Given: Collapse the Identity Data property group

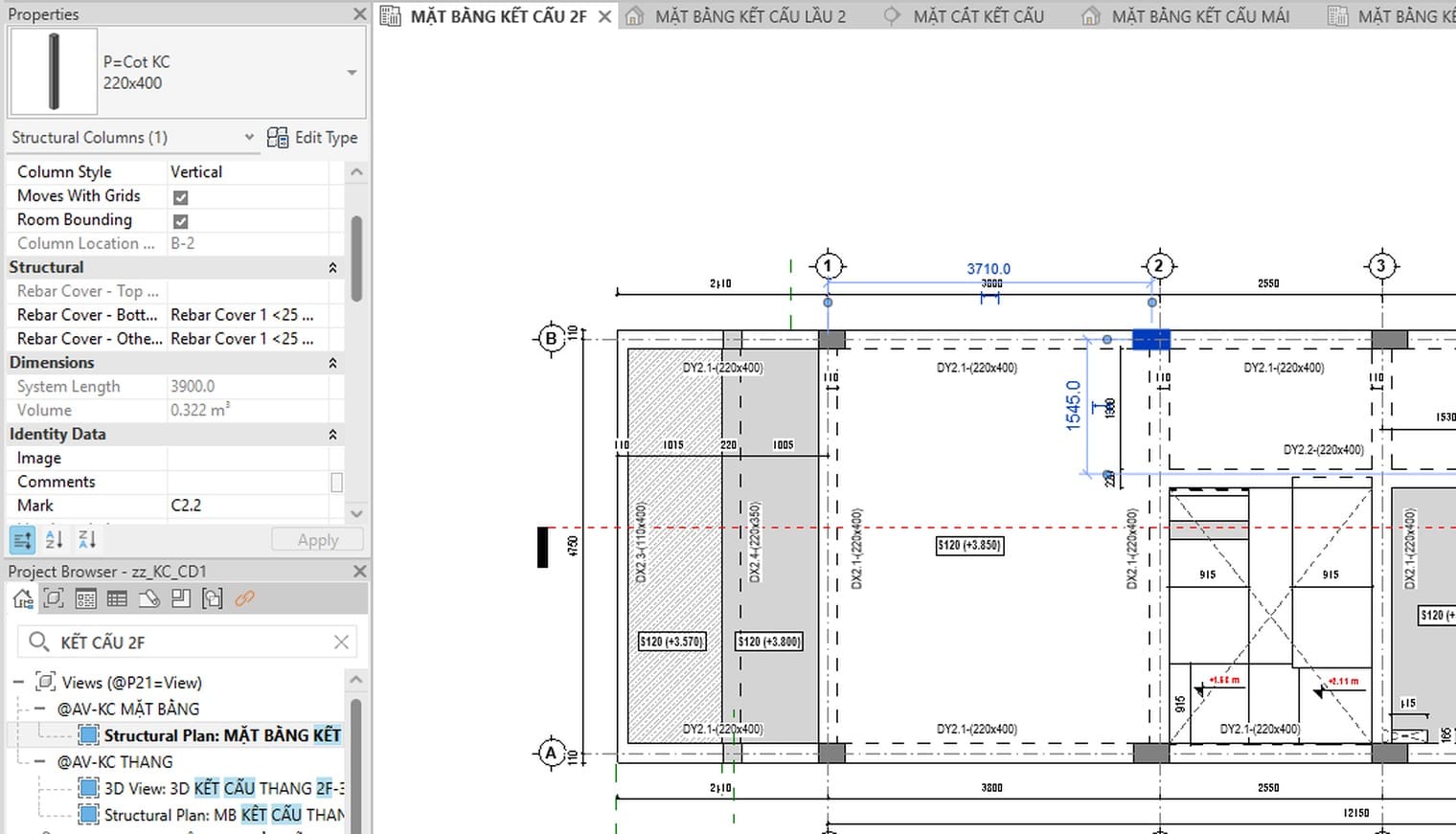Looking at the screenshot, I should click(332, 435).
